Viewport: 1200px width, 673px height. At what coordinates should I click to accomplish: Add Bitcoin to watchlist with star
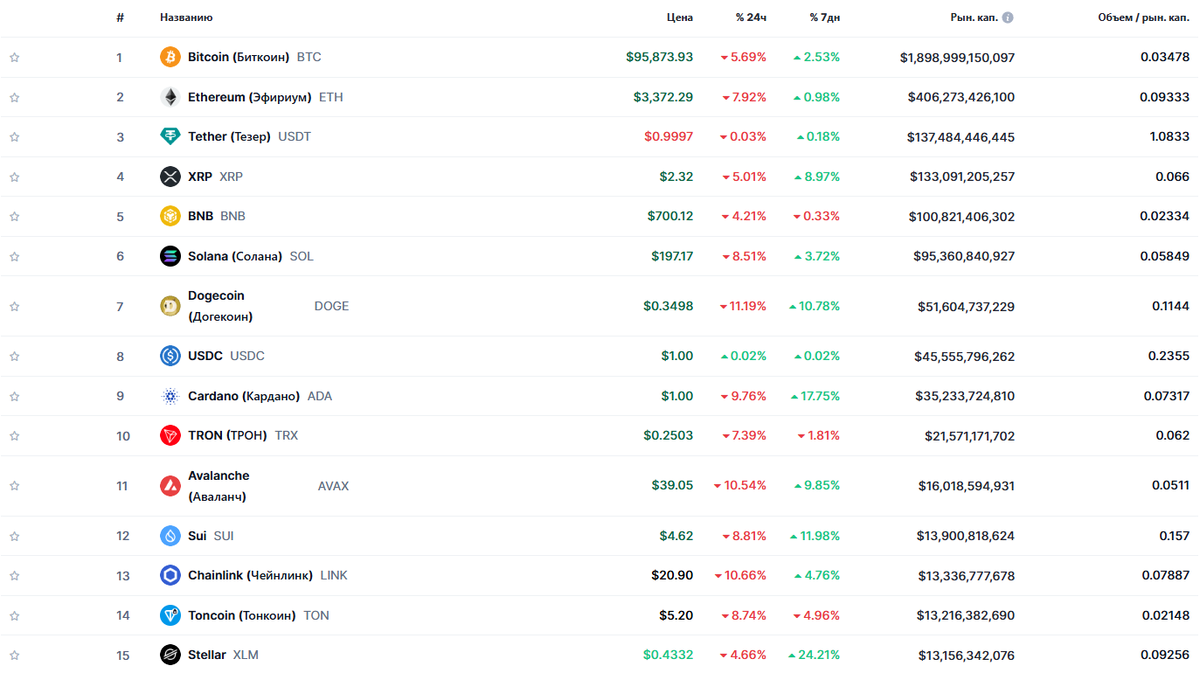click(15, 57)
